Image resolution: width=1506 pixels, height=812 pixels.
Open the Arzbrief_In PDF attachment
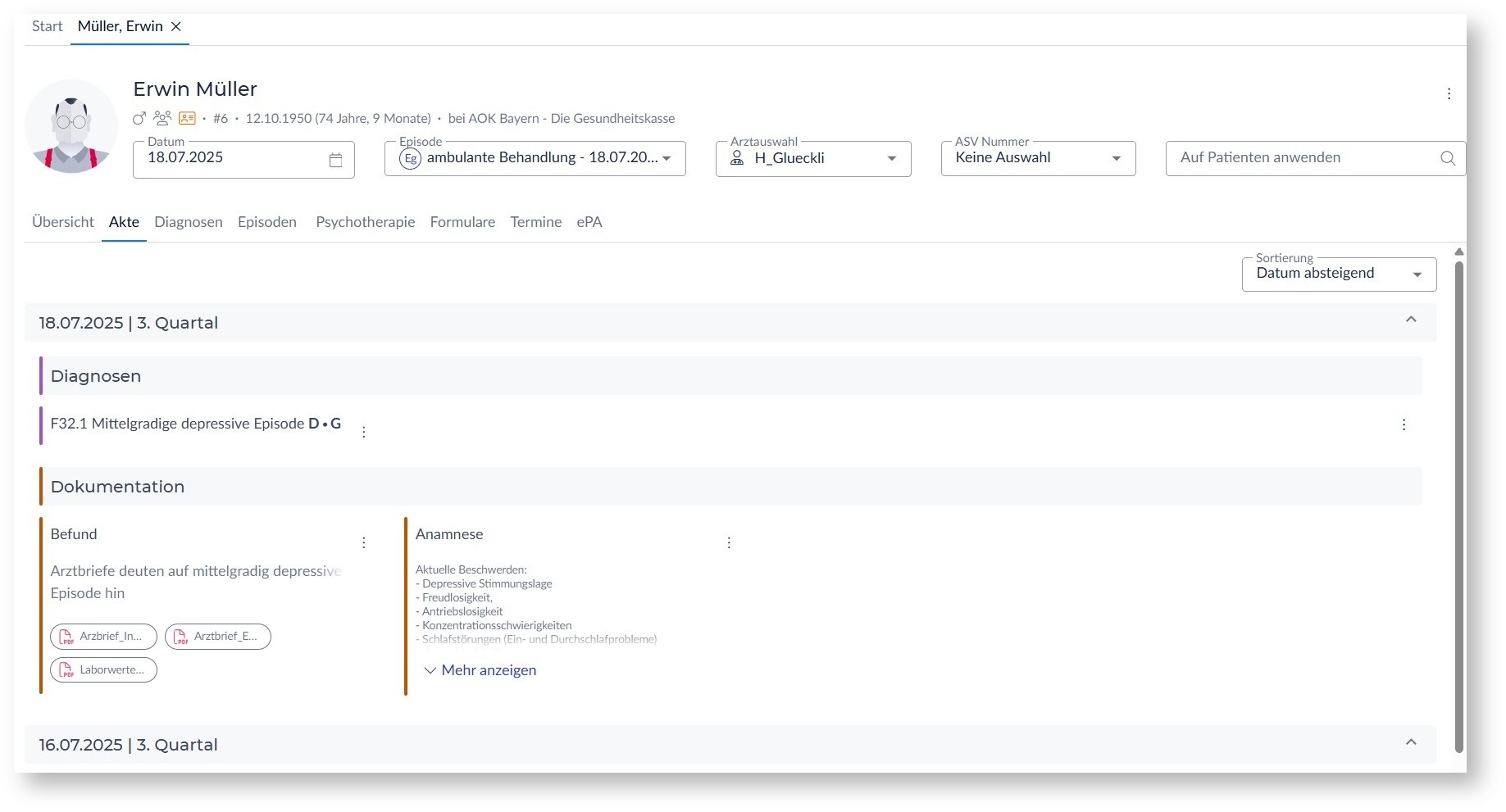(x=103, y=636)
